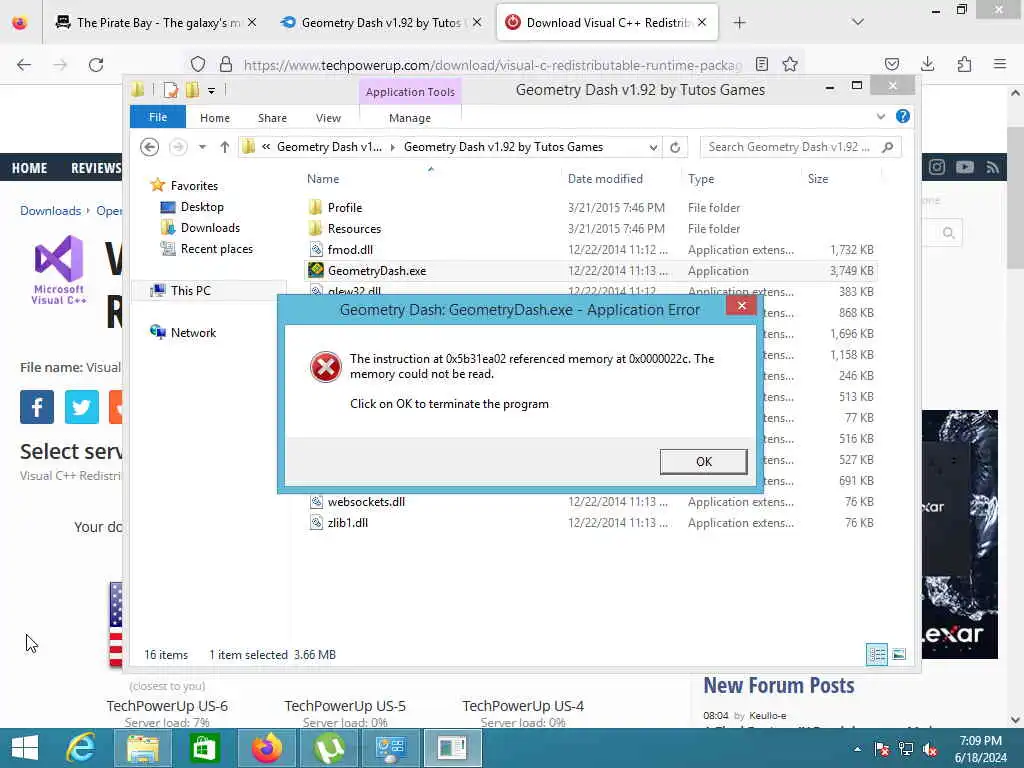Share page via Twitter icon

[x=82, y=407]
